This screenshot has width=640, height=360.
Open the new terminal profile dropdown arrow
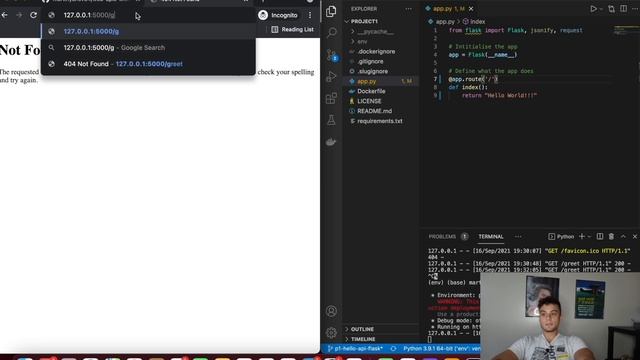tap(589, 237)
